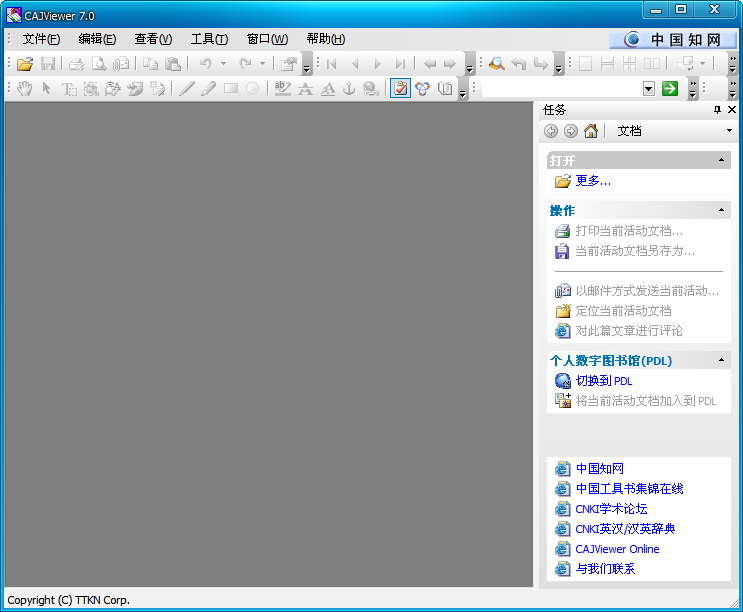The width and height of the screenshot is (743, 612).
Task: Collapse the 个人数字图书馆(PDL) section
Action: [x=721, y=361]
